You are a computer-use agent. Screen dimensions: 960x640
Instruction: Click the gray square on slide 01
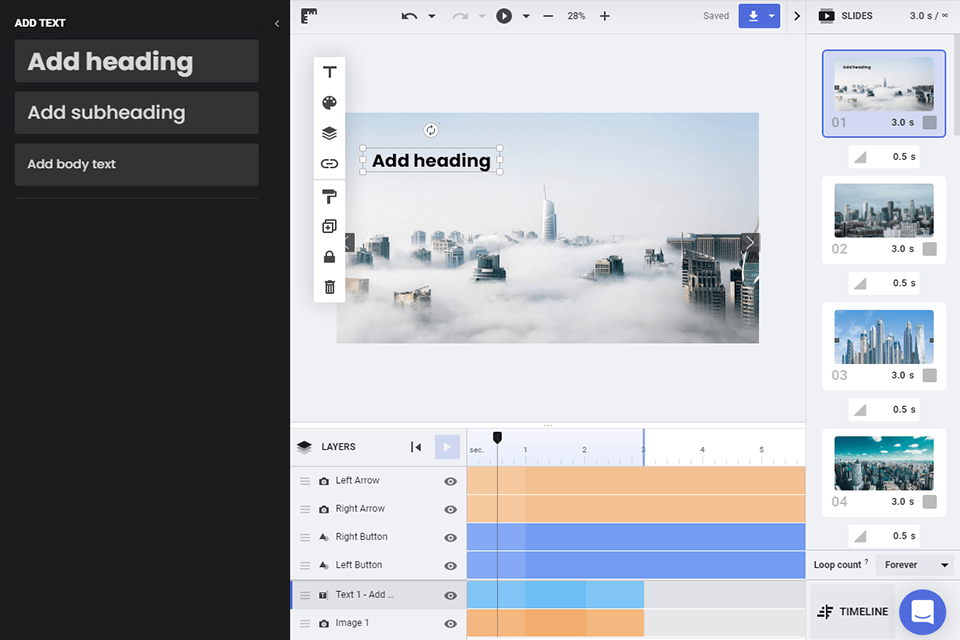coord(929,122)
